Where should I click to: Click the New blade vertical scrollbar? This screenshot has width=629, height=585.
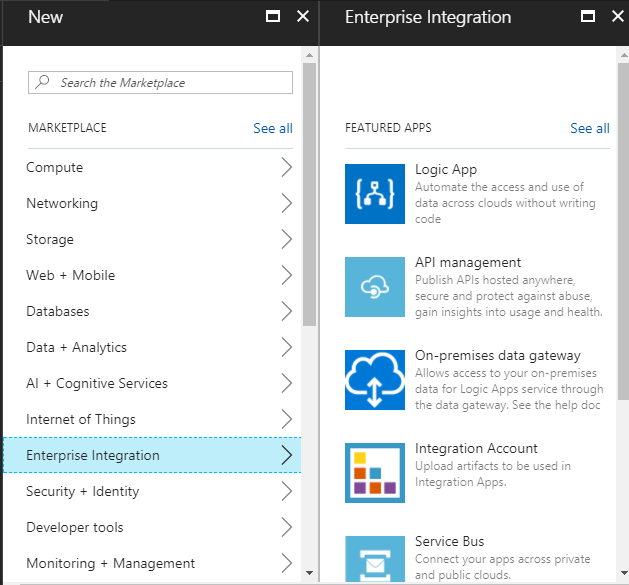309,200
